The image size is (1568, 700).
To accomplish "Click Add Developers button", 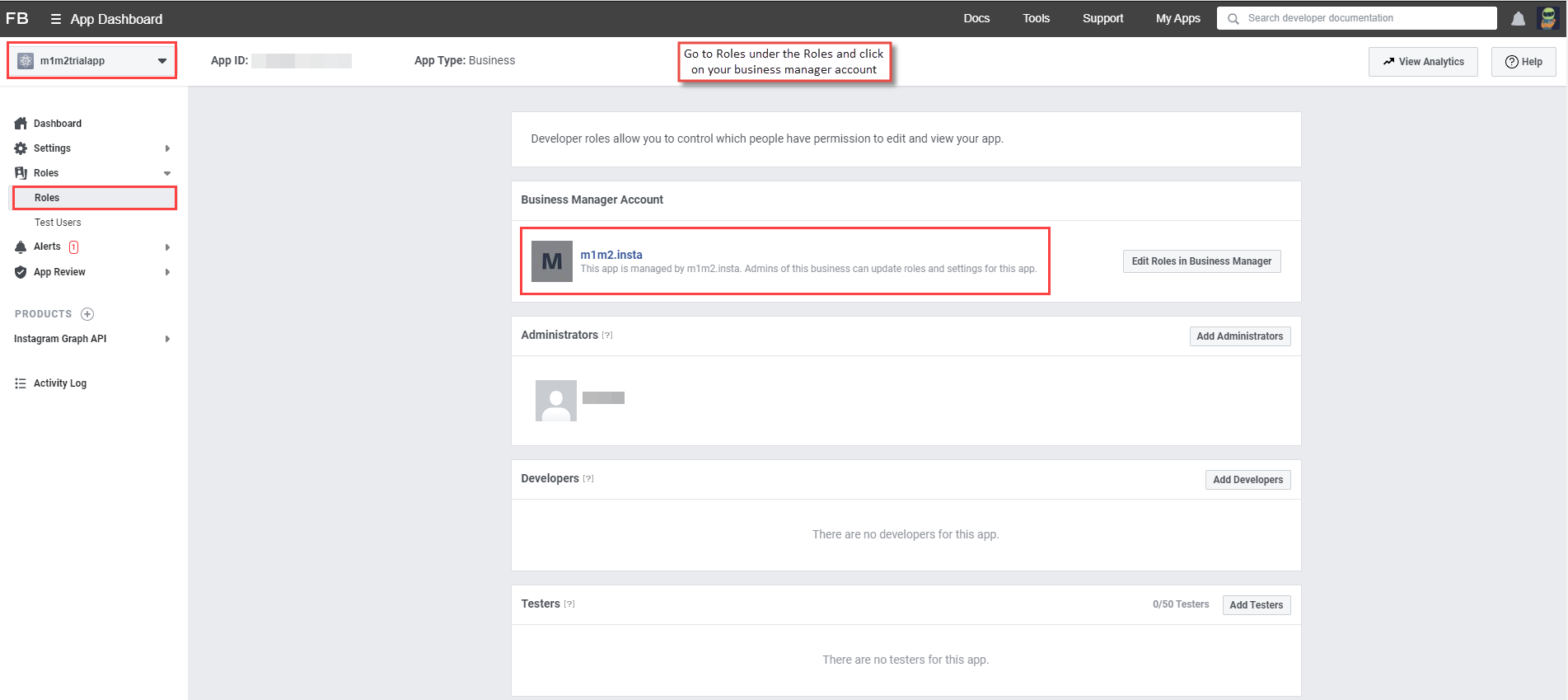I will tap(1247, 480).
